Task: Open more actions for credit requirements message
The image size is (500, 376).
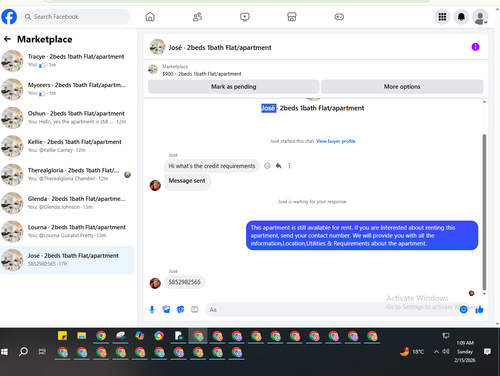Action: (x=289, y=166)
